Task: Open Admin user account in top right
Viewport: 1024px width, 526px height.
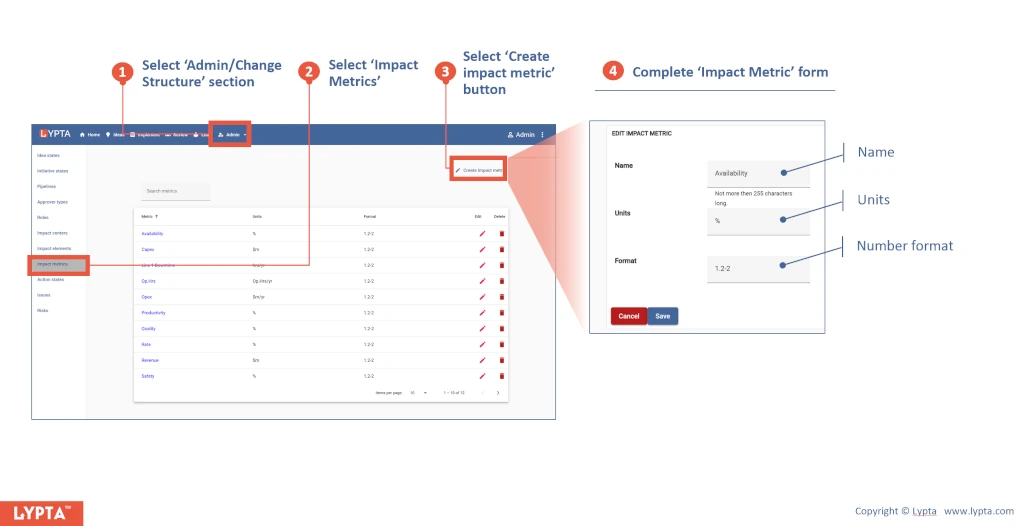Action: tap(521, 135)
